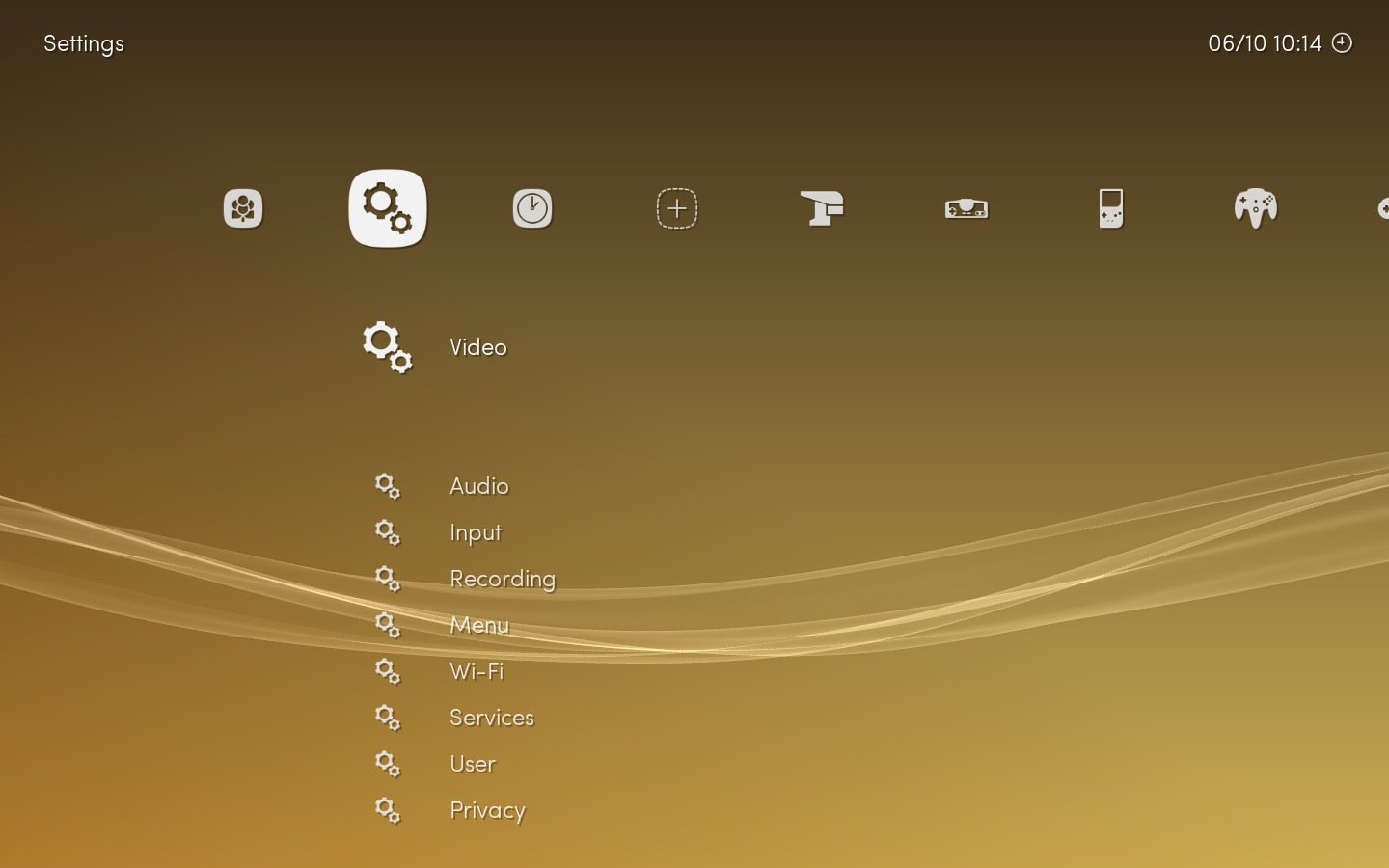This screenshot has height=868, width=1389.
Task: Click the Import Content plus icon
Action: [x=677, y=208]
